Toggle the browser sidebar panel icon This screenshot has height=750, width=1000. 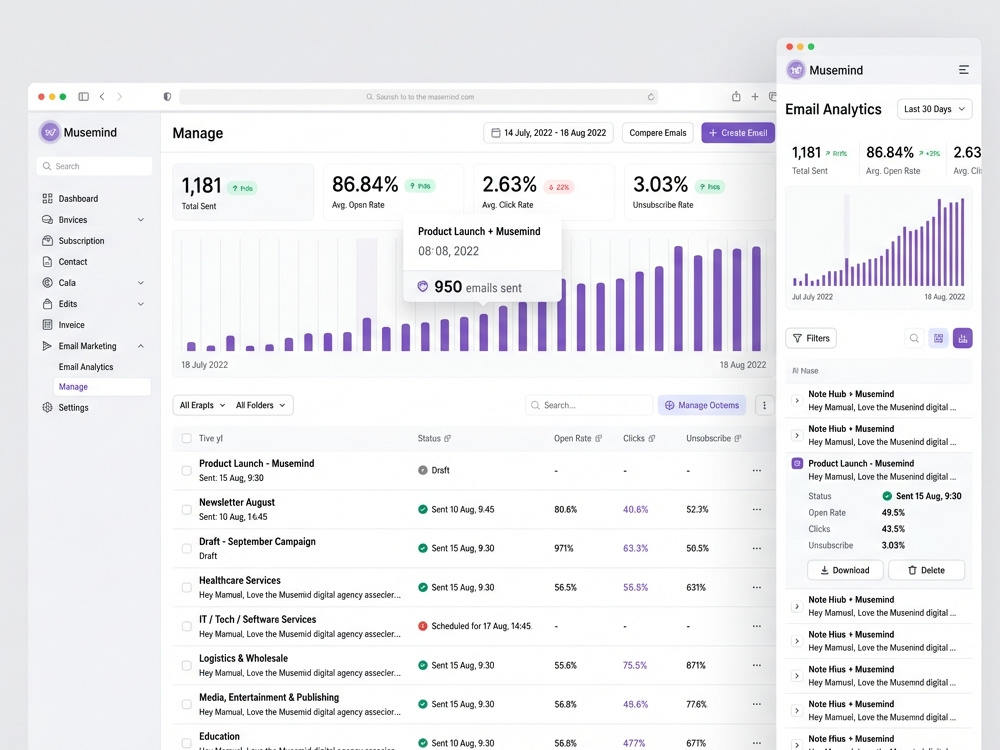84,96
